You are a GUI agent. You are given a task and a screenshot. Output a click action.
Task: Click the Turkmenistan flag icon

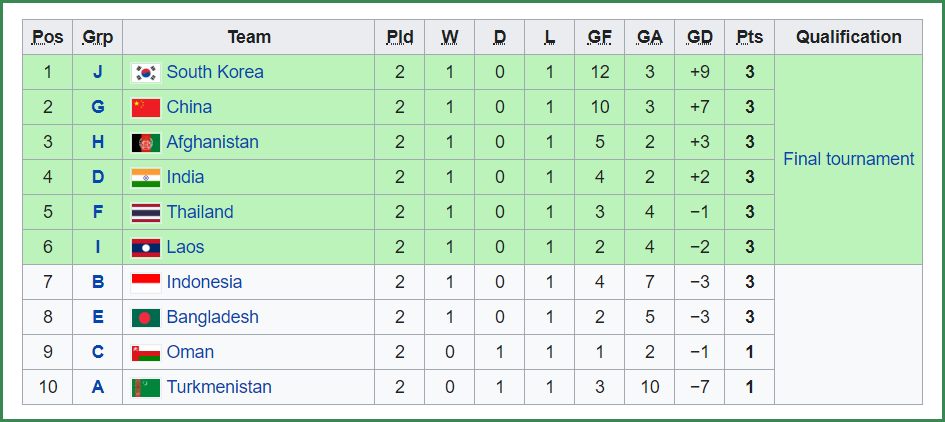[146, 387]
